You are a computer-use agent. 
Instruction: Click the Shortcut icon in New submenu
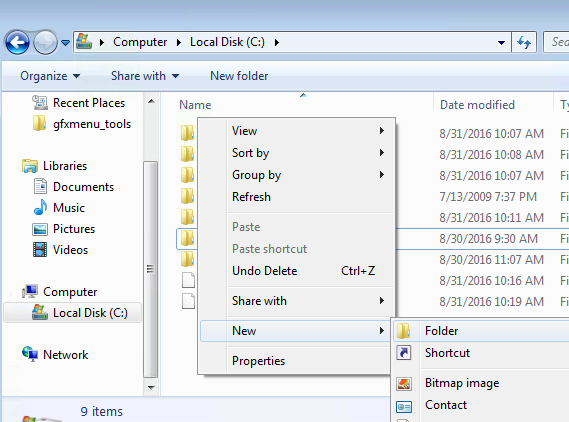(404, 353)
